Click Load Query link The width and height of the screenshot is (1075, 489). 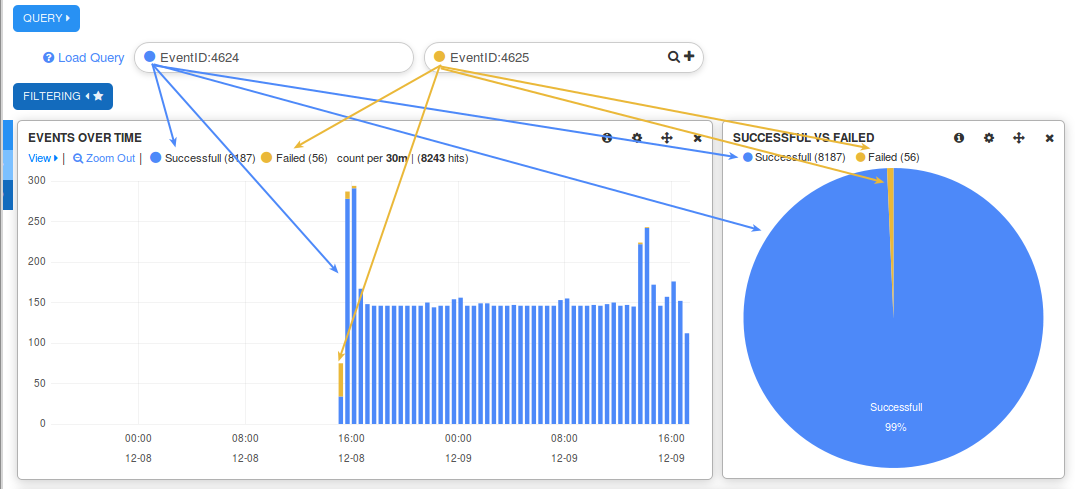[x=90, y=58]
